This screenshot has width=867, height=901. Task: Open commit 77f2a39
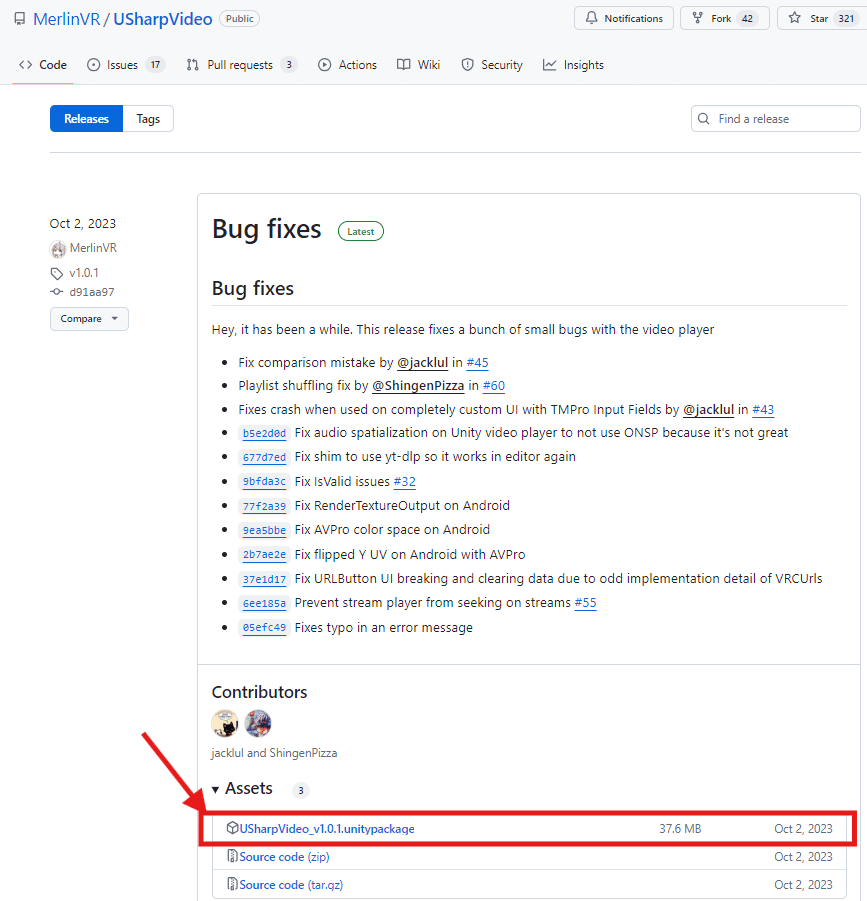pyautogui.click(x=264, y=506)
